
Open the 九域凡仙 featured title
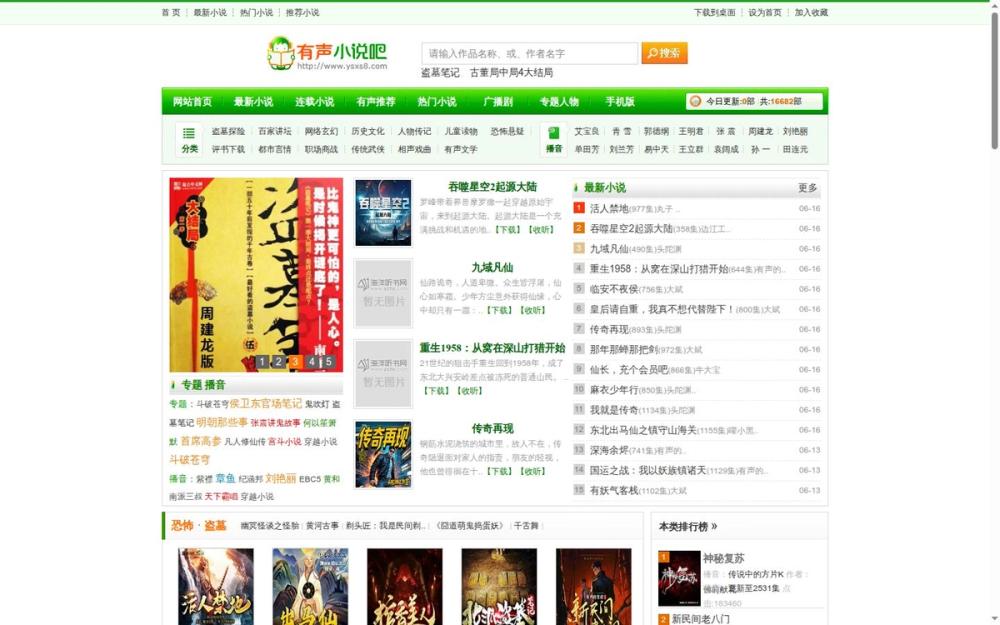[492, 267]
